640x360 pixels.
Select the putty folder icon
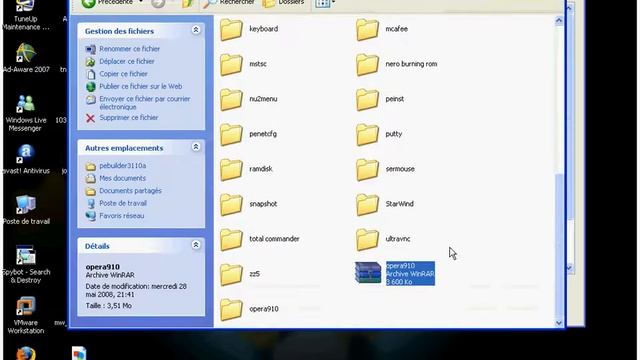[367, 134]
